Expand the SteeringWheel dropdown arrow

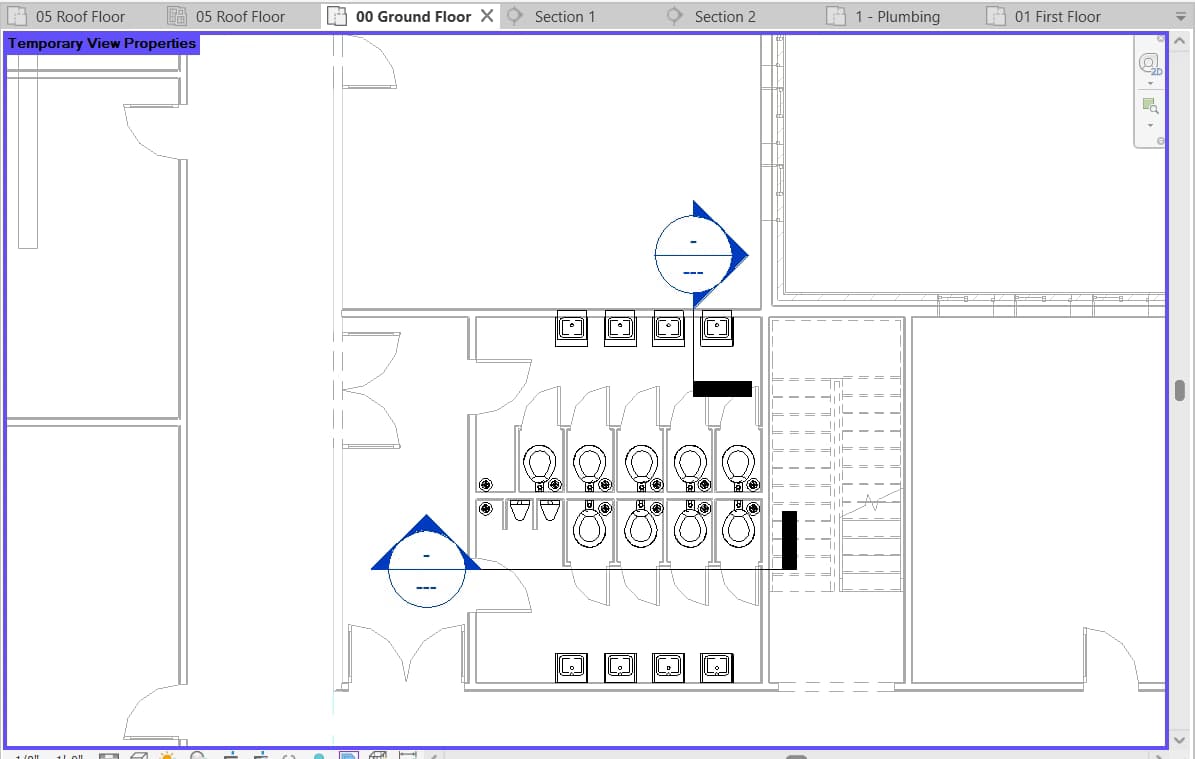[1150, 84]
